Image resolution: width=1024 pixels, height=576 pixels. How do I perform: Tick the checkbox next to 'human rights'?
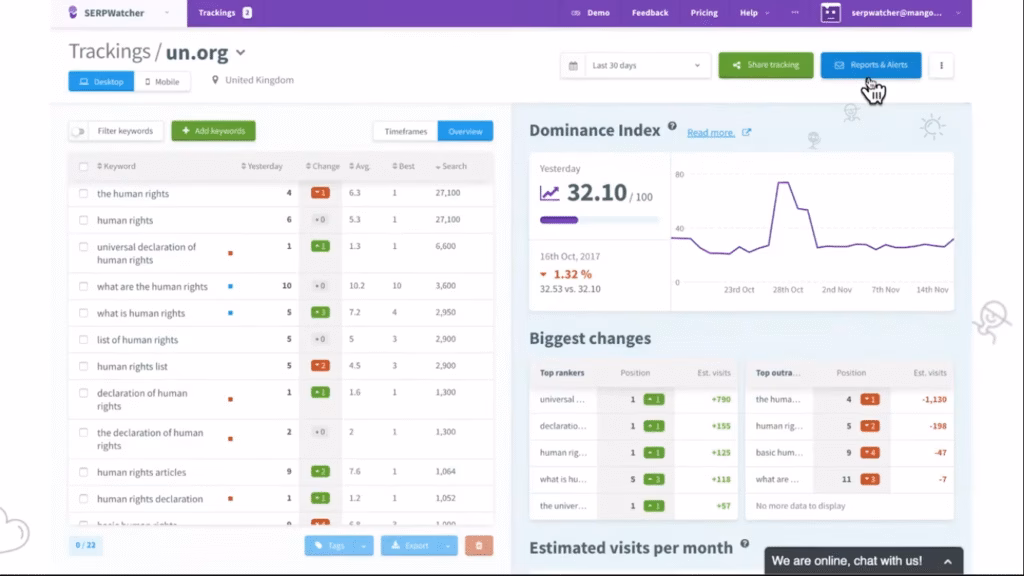[85, 220]
